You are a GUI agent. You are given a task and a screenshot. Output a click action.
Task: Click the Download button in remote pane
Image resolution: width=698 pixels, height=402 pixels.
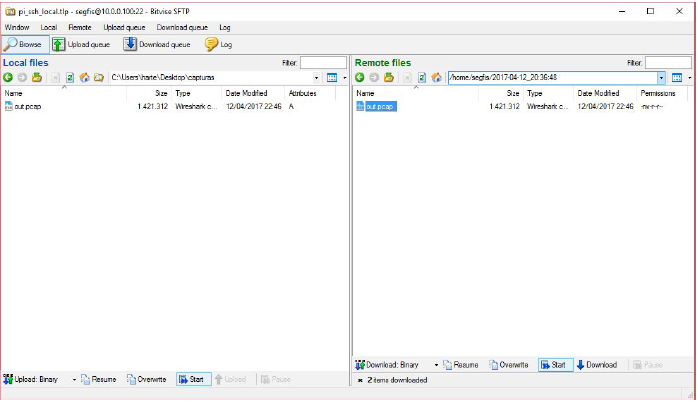coord(596,365)
